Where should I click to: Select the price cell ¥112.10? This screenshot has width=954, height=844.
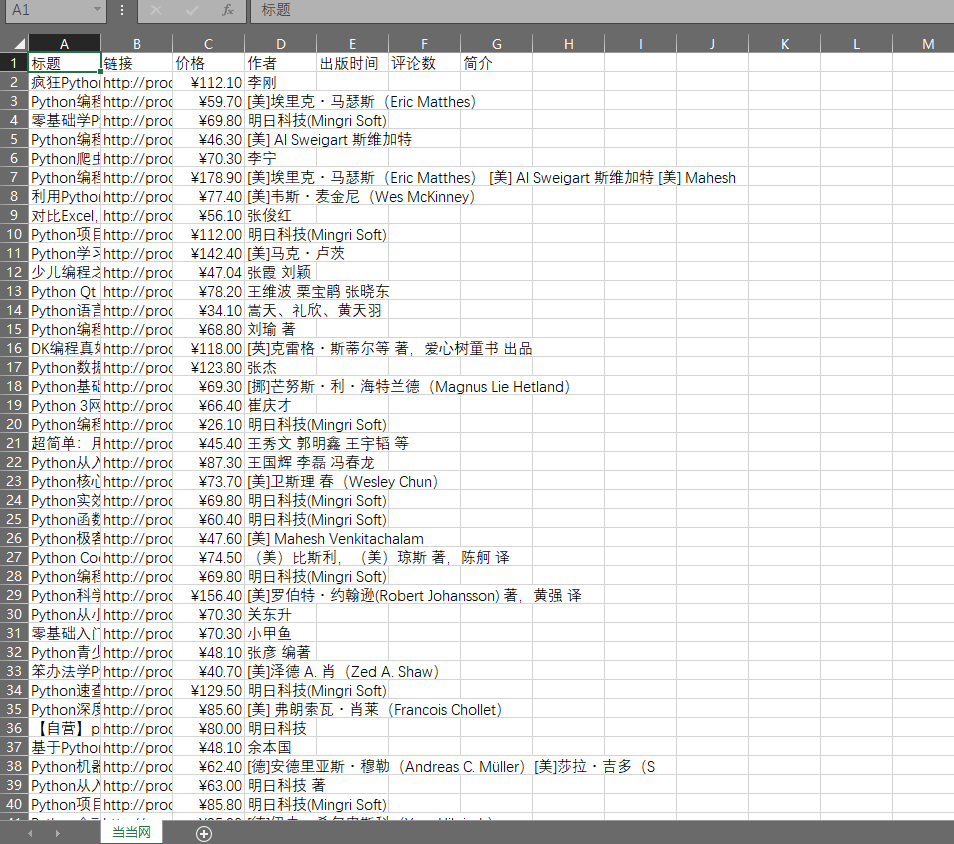point(209,82)
